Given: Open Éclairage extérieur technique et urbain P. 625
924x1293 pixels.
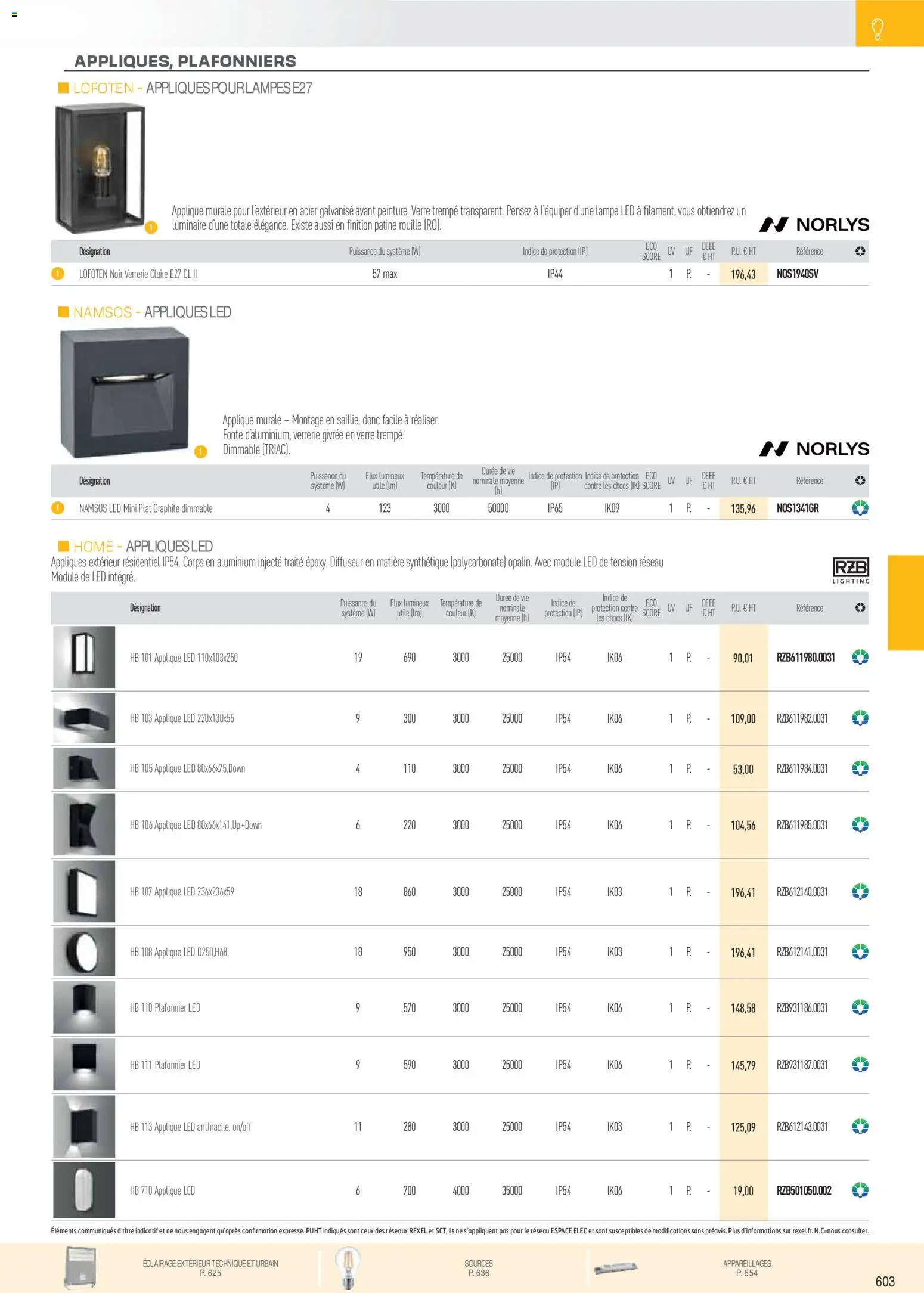Looking at the screenshot, I should pos(210,1268).
